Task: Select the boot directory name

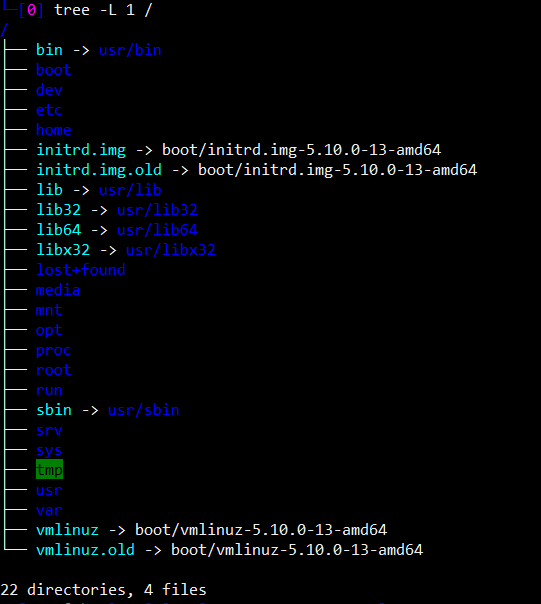Action: click(54, 70)
